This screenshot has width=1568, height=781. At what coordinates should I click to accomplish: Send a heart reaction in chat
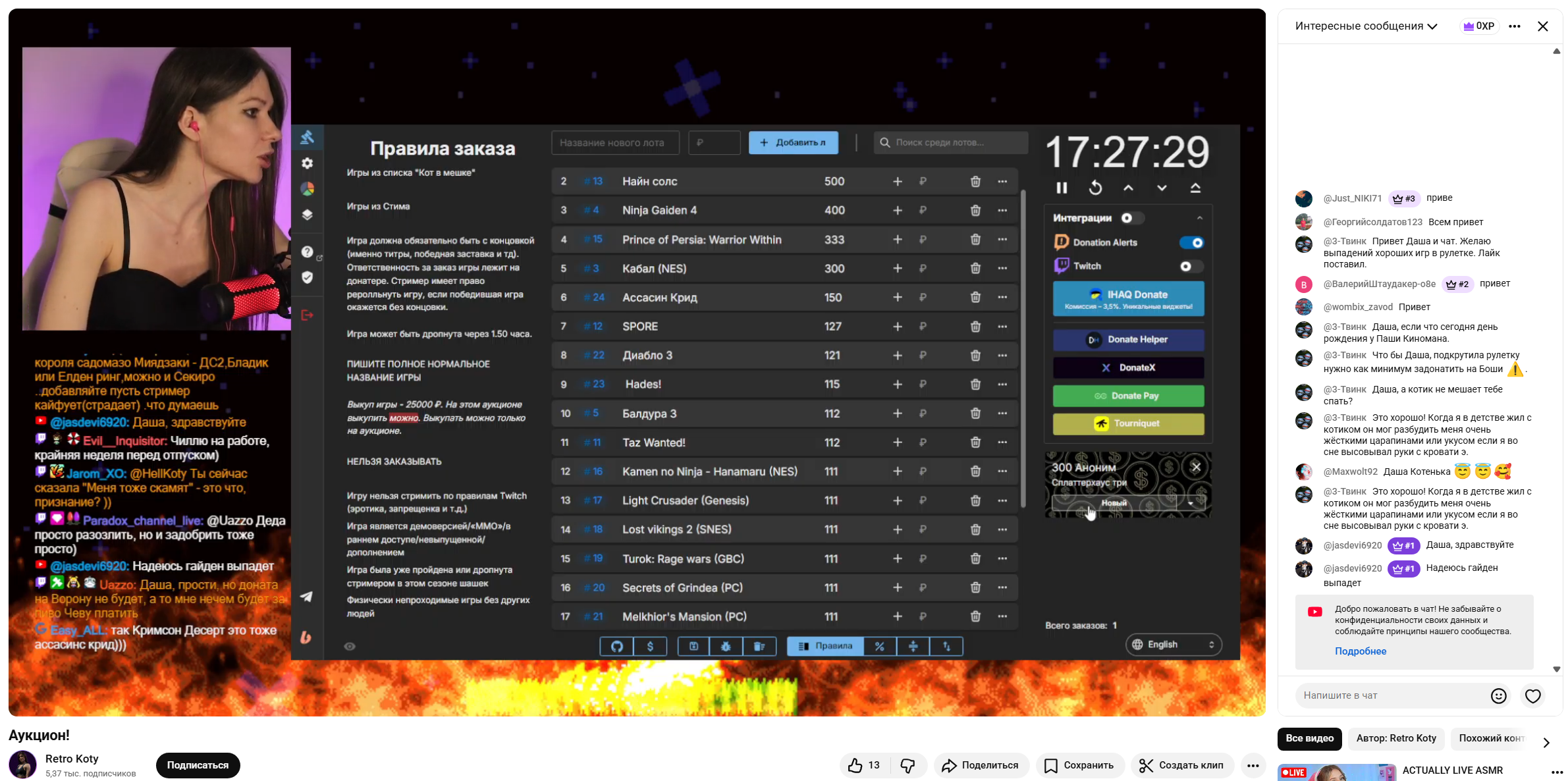(1532, 696)
